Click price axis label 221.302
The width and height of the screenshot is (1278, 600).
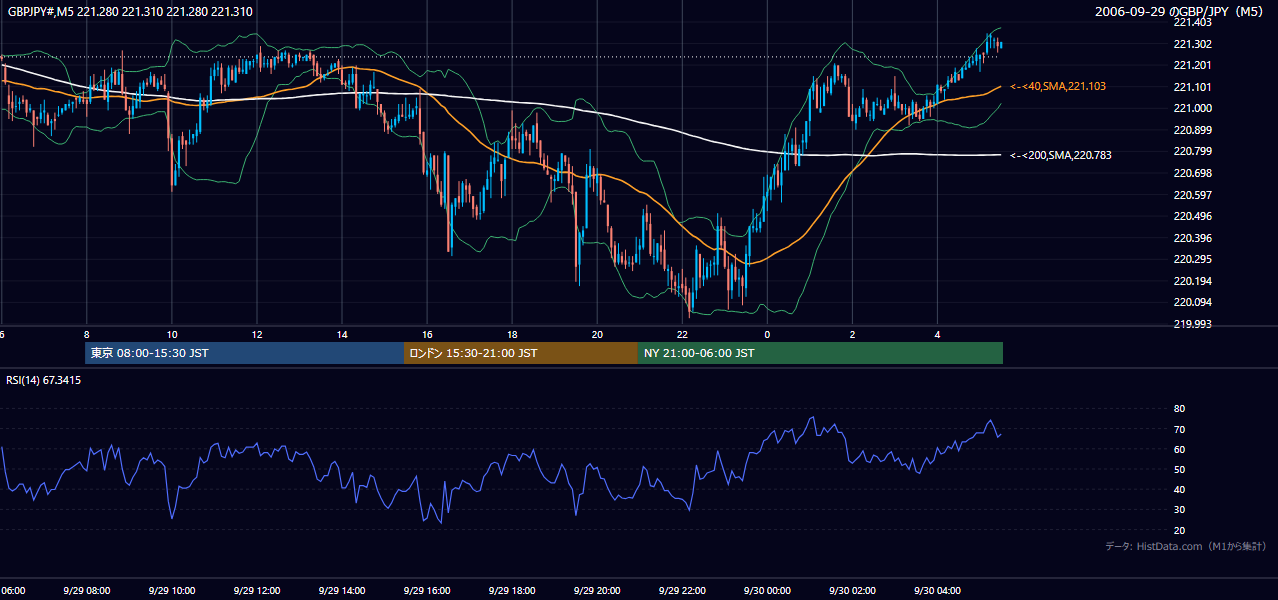coord(1192,44)
